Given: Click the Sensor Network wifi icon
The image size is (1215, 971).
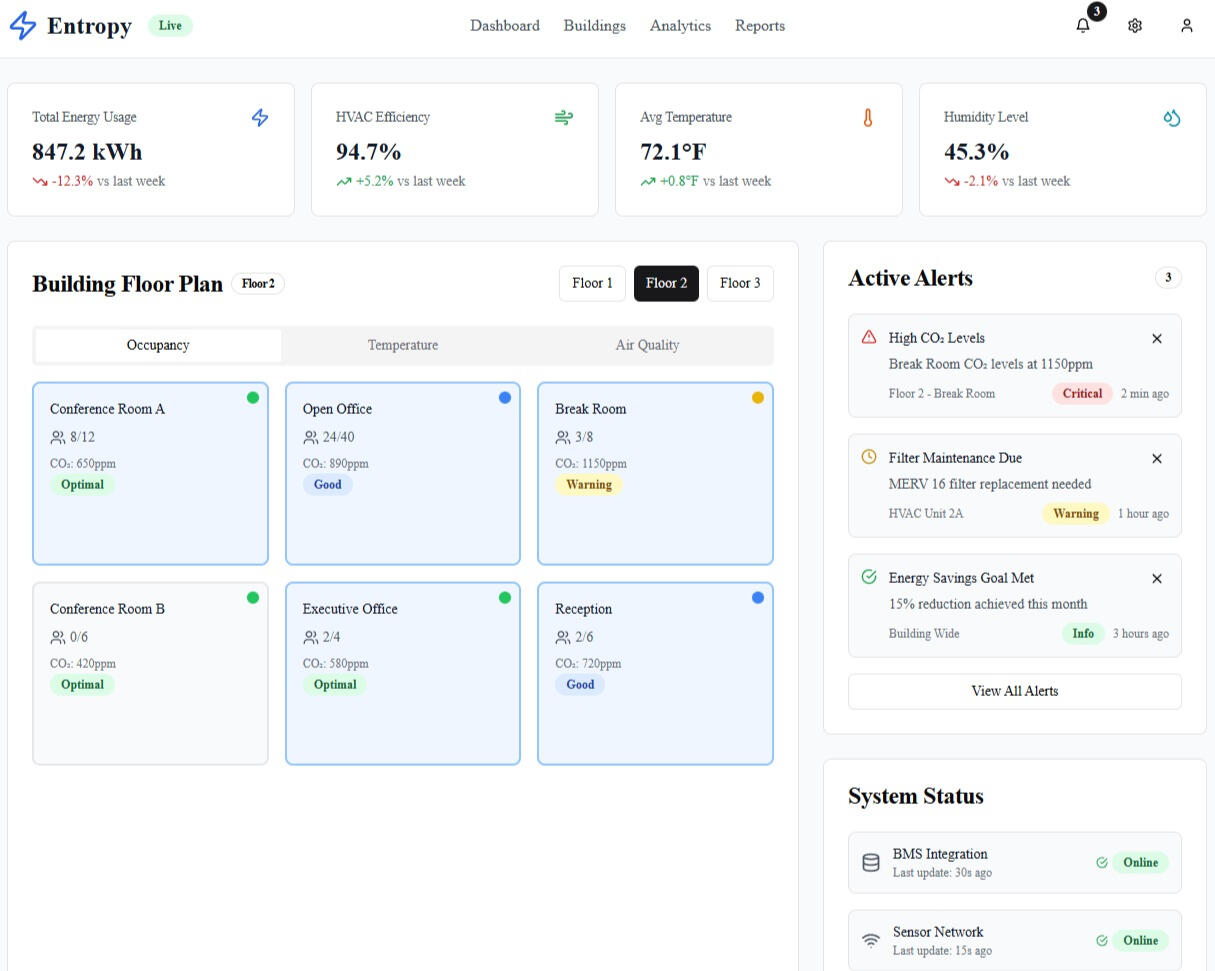Looking at the screenshot, I should (871, 940).
